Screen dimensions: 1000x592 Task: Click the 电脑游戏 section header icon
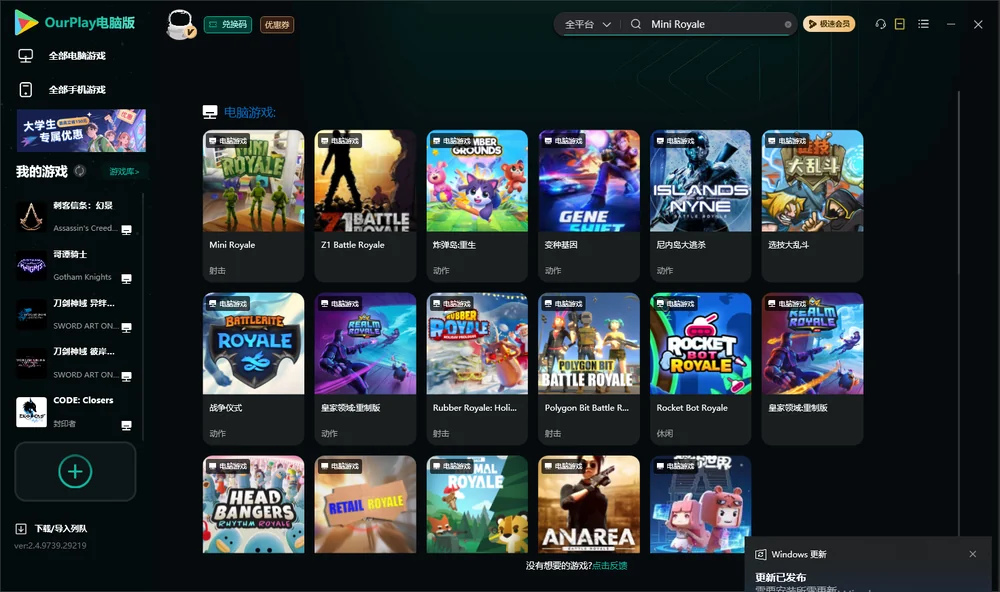pyautogui.click(x=210, y=112)
